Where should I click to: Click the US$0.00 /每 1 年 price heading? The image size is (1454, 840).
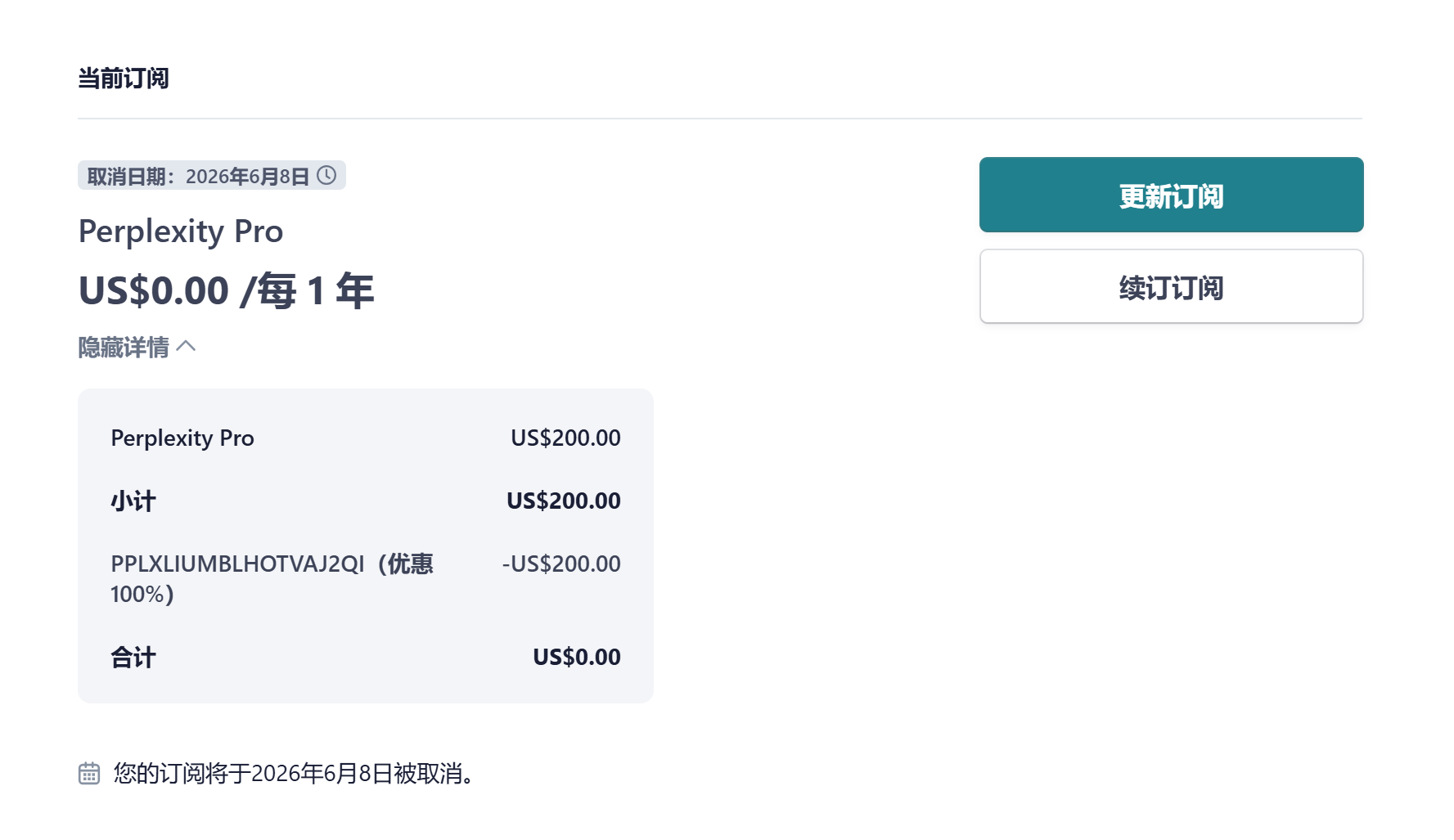click(227, 291)
